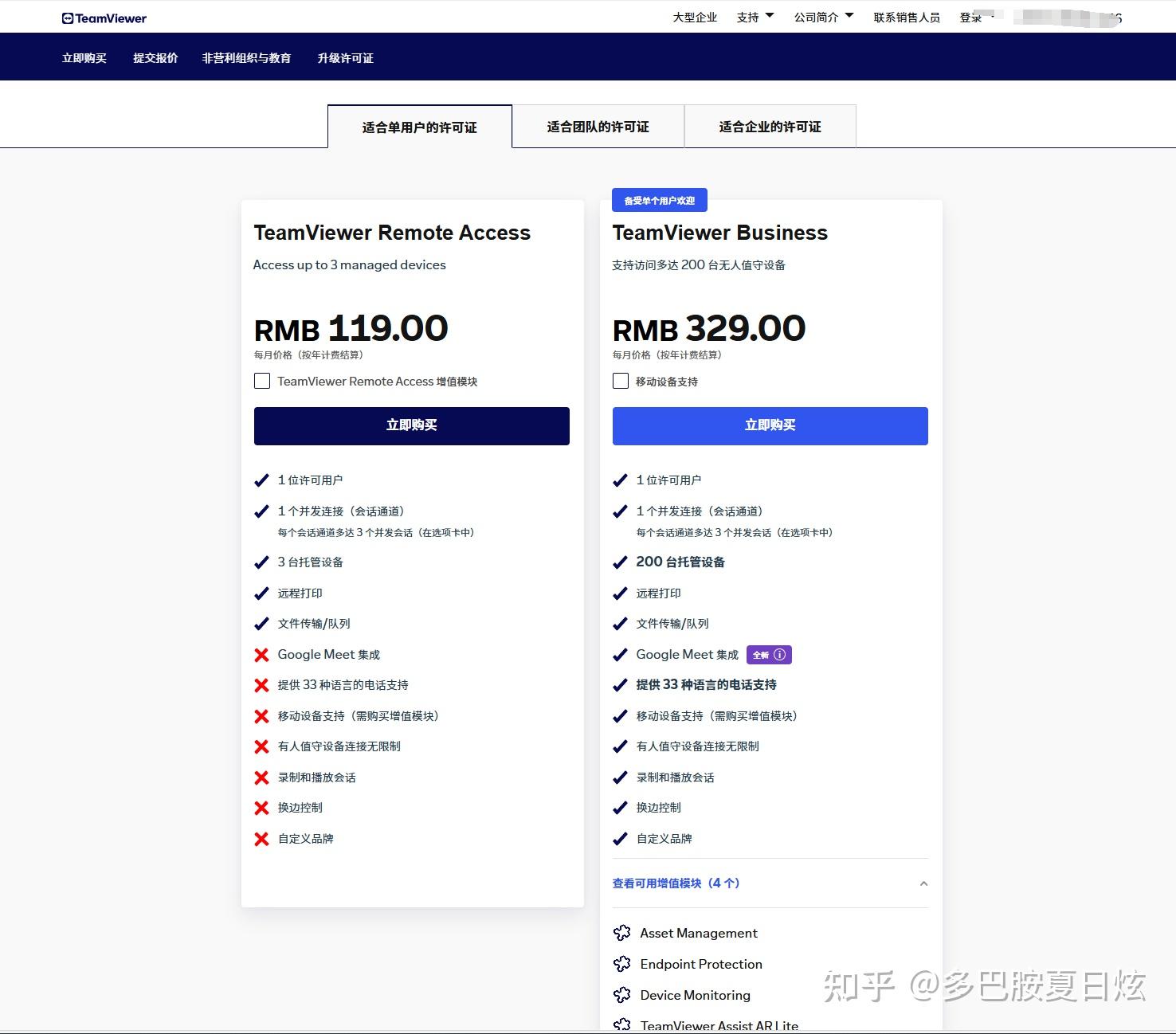Enable the TeamViewer Remote Access 增值模块 checkbox

[262, 381]
